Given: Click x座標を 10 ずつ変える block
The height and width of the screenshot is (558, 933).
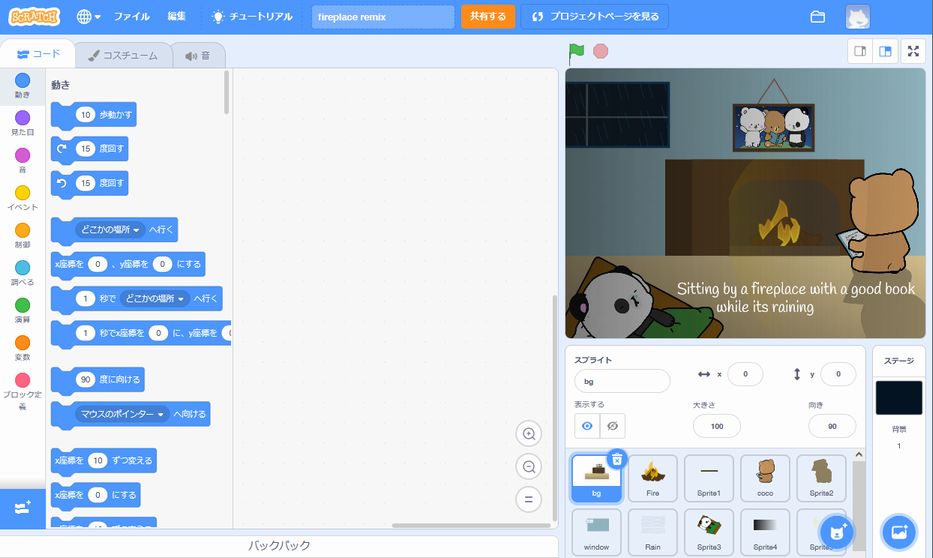Looking at the screenshot, I should (104, 460).
